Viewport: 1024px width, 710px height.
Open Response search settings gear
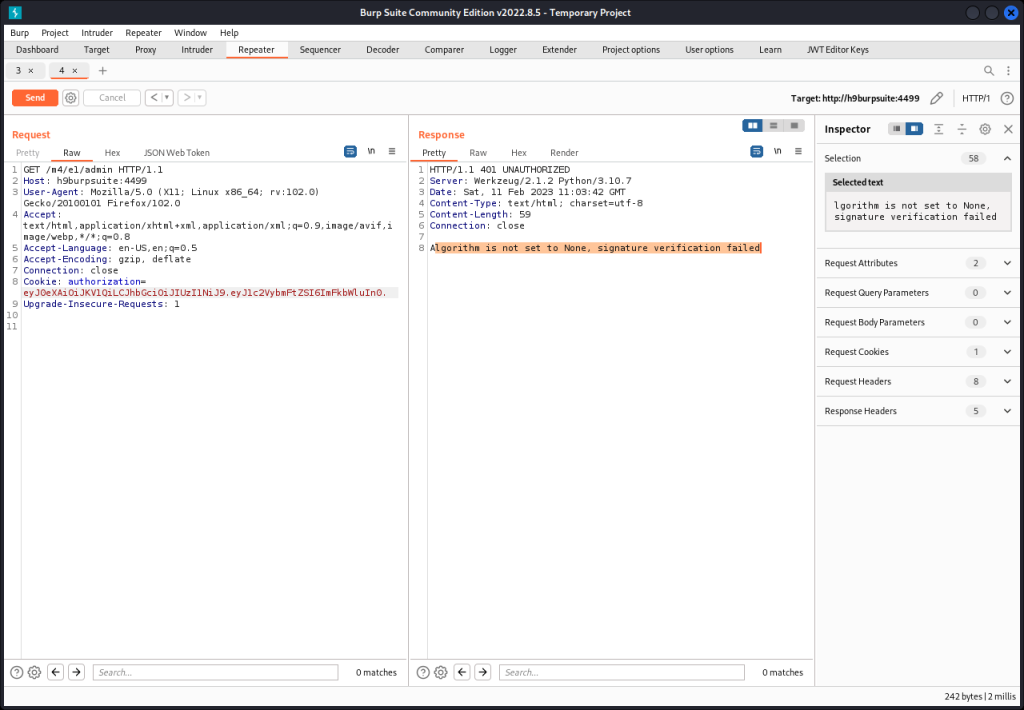441,672
